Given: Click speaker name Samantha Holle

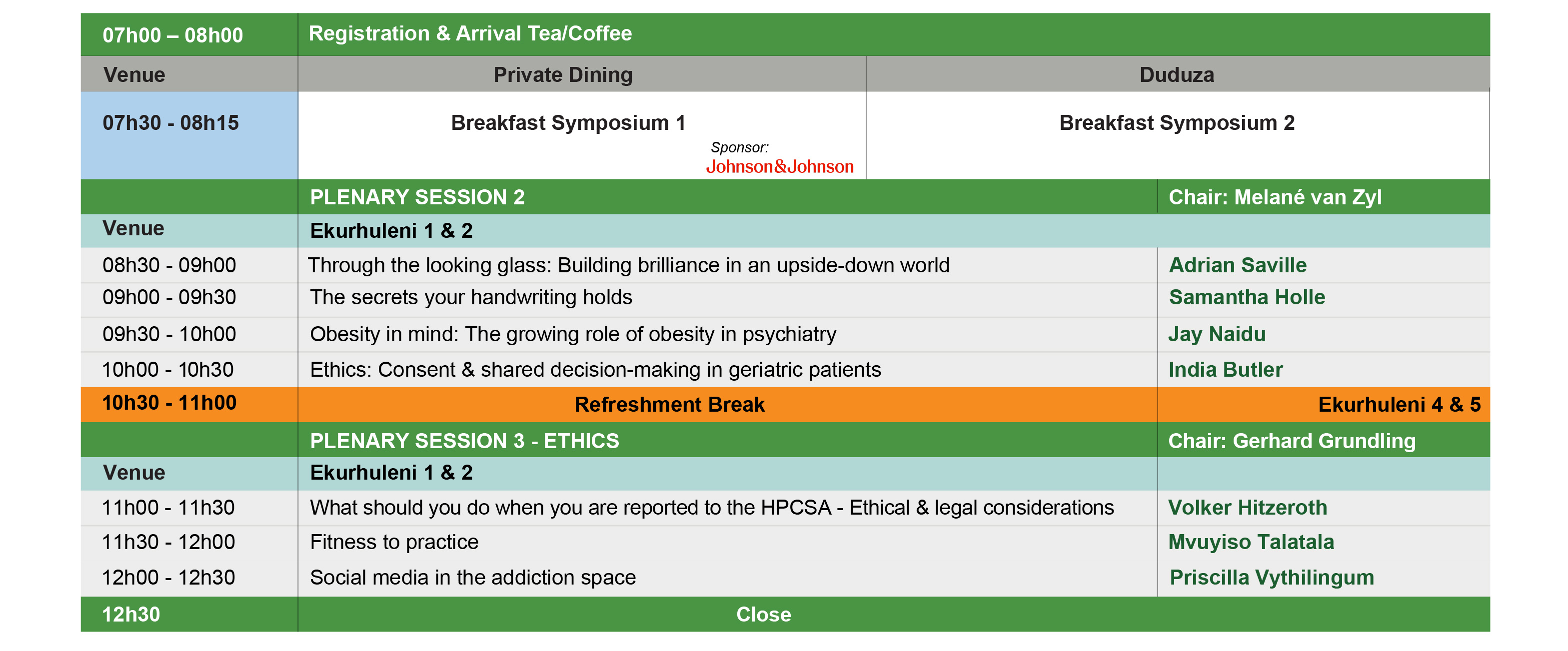Looking at the screenshot, I should (1247, 297).
